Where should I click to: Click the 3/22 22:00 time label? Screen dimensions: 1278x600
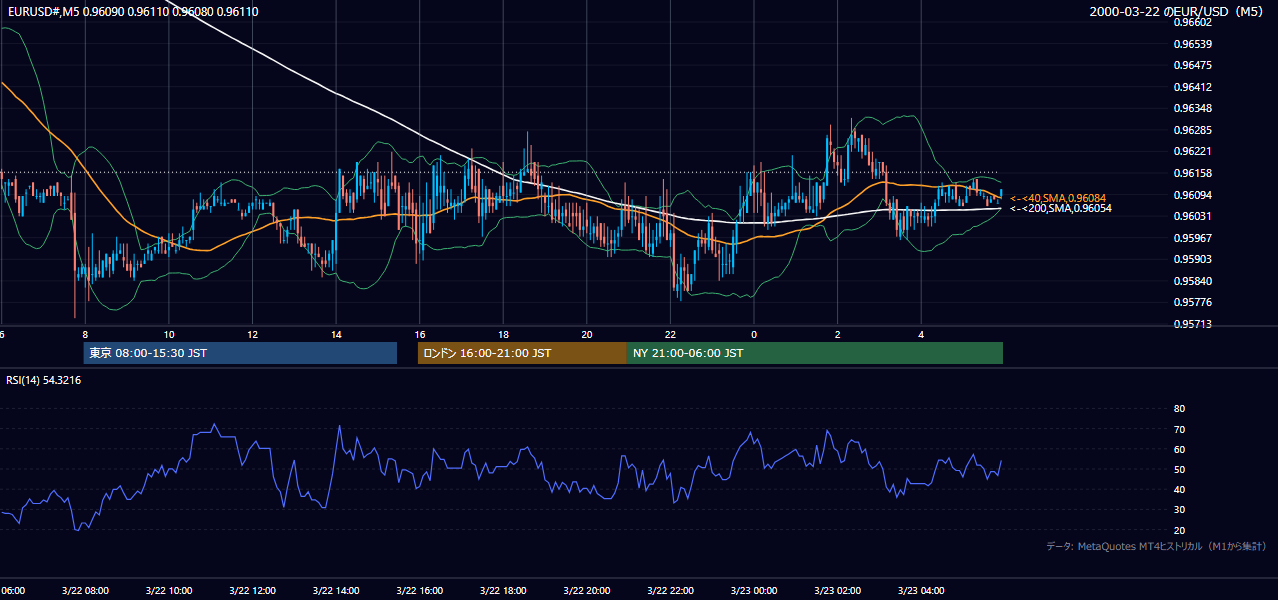670,591
